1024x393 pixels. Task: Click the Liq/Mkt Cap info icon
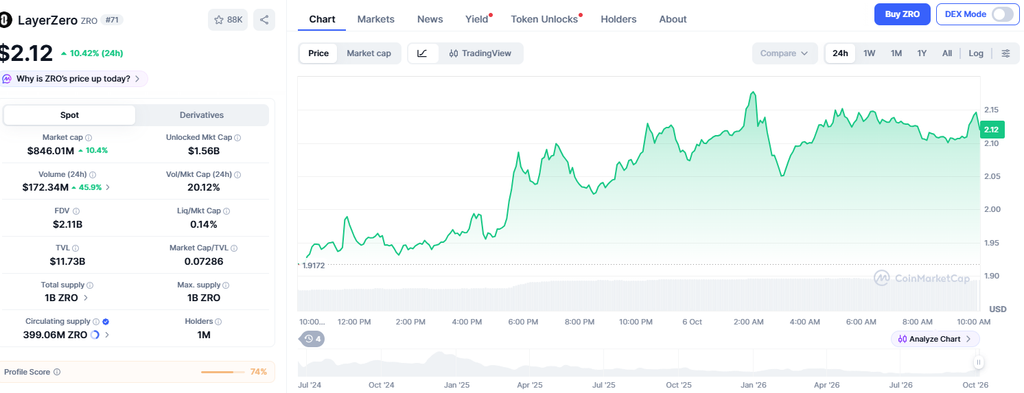pos(227,212)
